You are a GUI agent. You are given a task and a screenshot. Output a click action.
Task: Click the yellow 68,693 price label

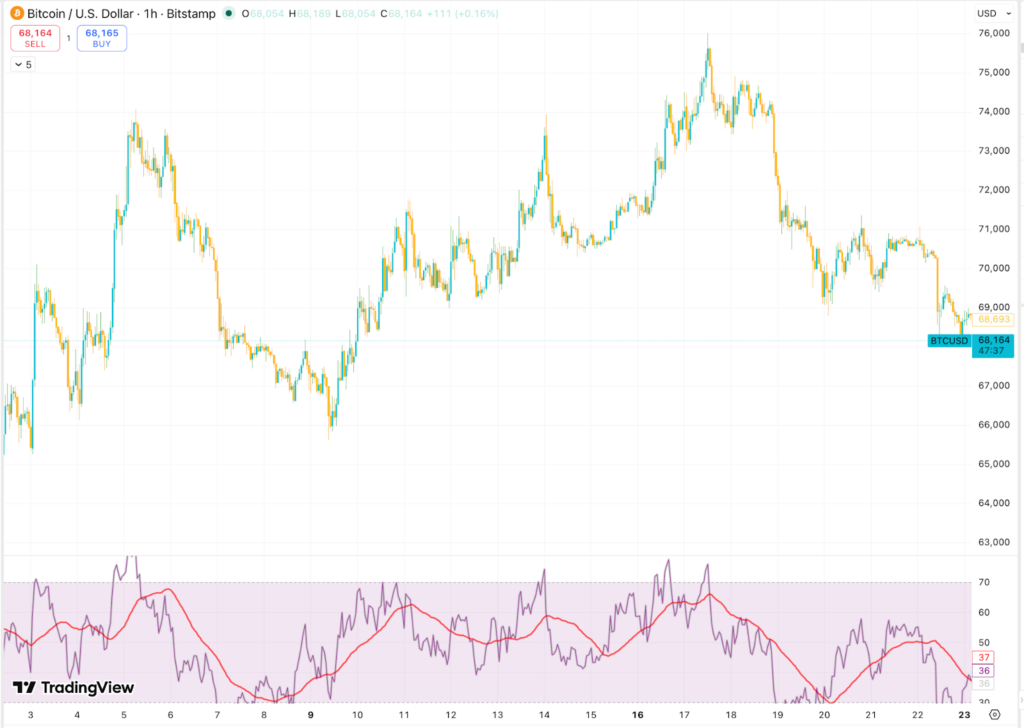coord(994,319)
